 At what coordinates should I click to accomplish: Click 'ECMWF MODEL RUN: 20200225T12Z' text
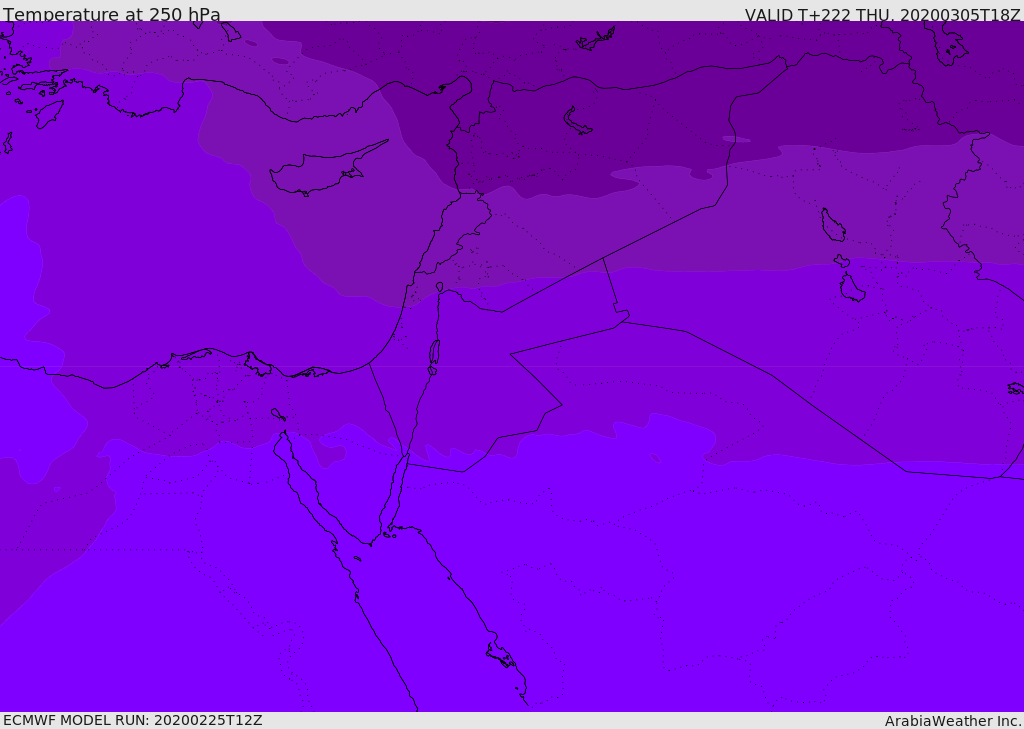(x=133, y=720)
